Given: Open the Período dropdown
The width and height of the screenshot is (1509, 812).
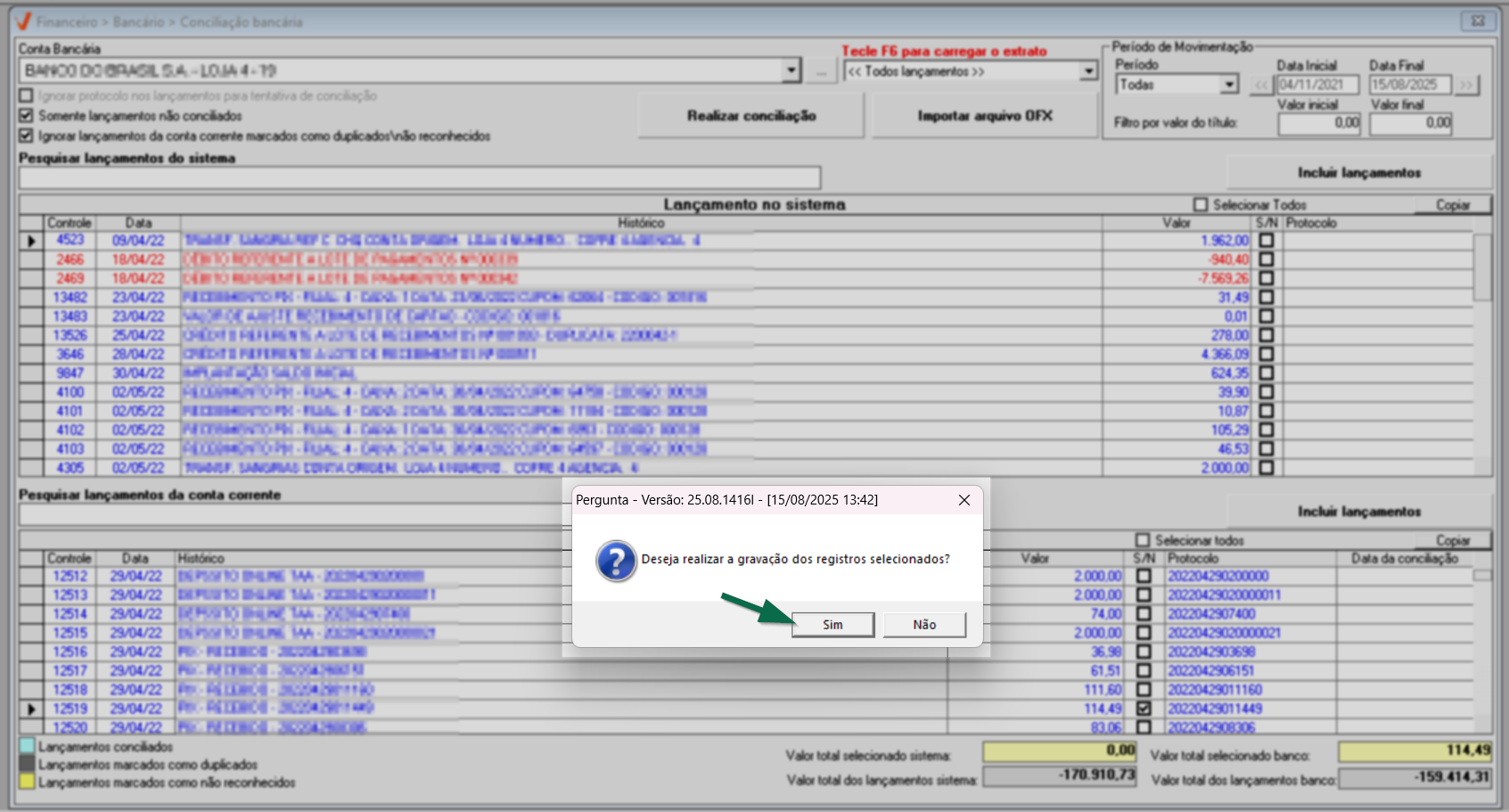Looking at the screenshot, I should [x=1229, y=85].
